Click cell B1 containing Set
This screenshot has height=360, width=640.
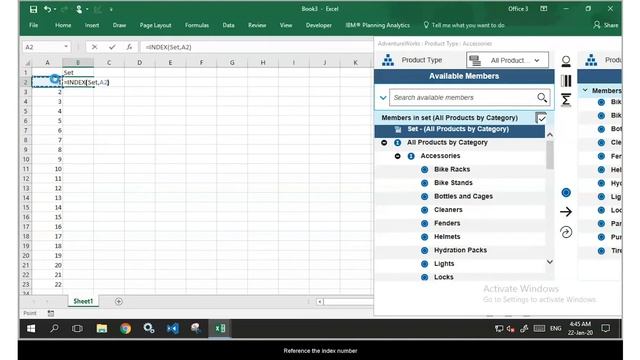(x=78, y=73)
